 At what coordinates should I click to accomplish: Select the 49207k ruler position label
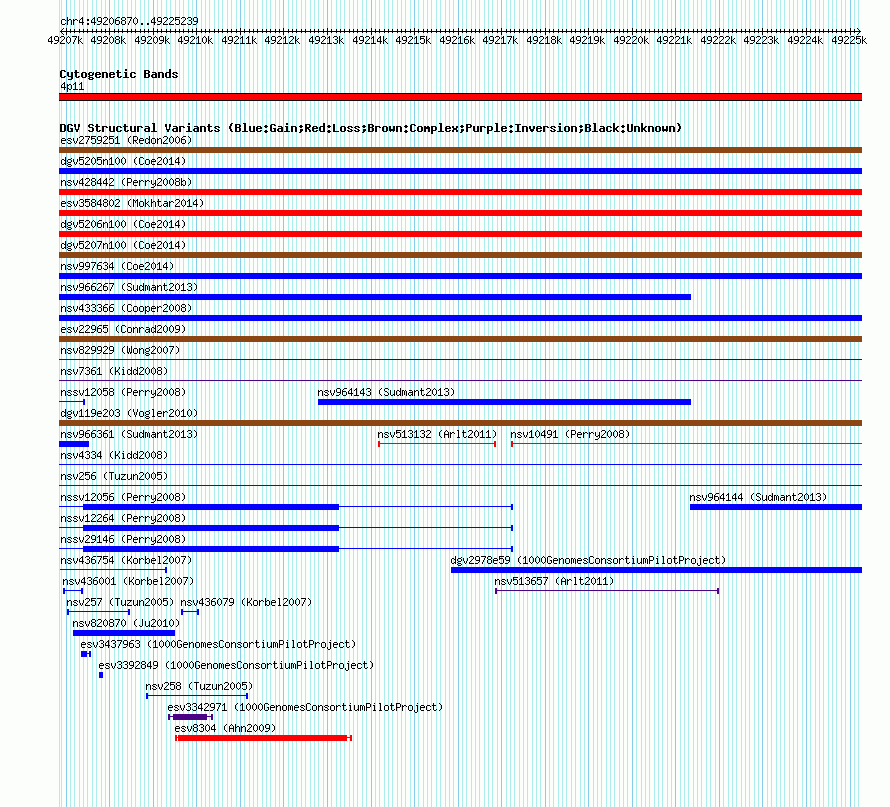(65, 40)
